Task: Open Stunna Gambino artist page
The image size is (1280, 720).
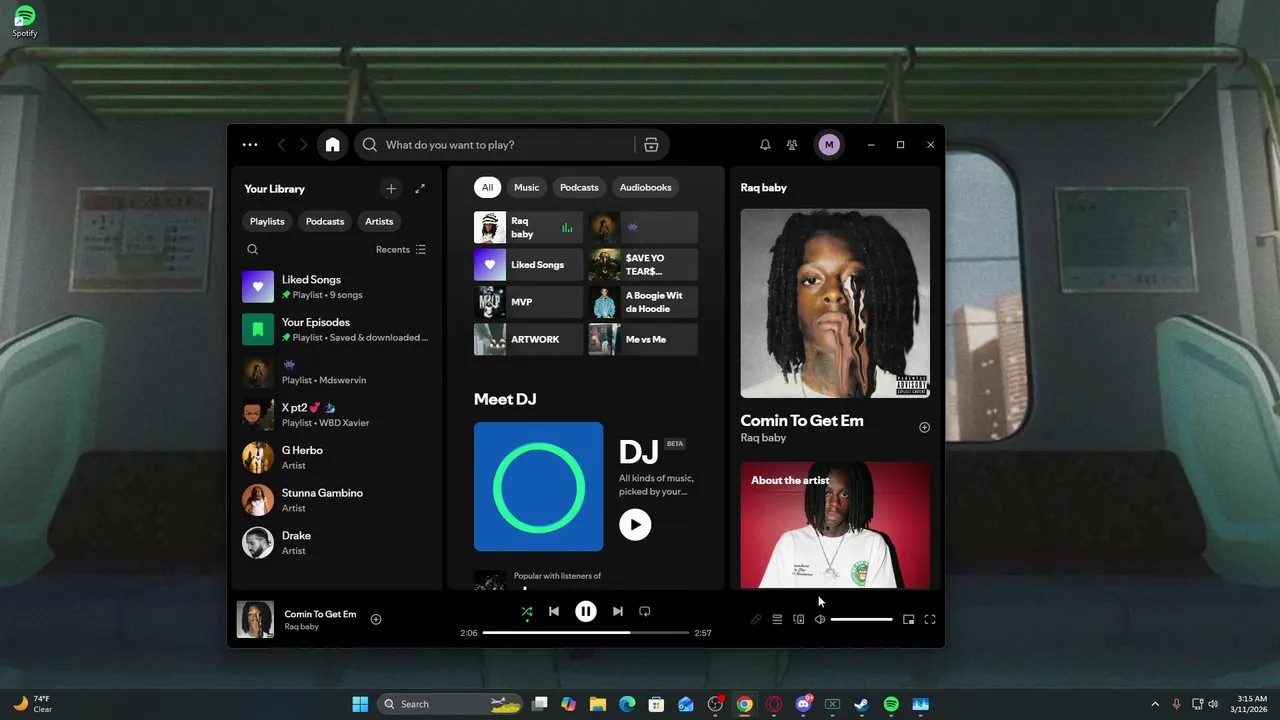Action: pyautogui.click(x=336, y=500)
